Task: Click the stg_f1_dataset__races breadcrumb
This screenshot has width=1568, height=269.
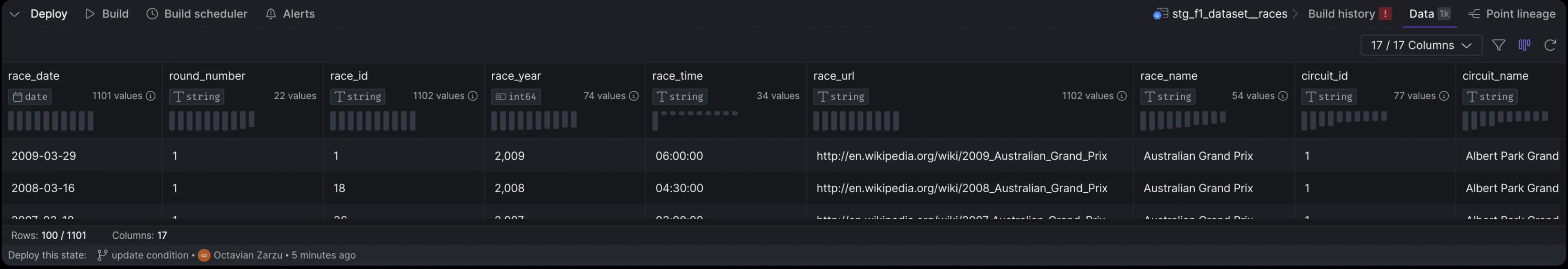Action: 1229,14
